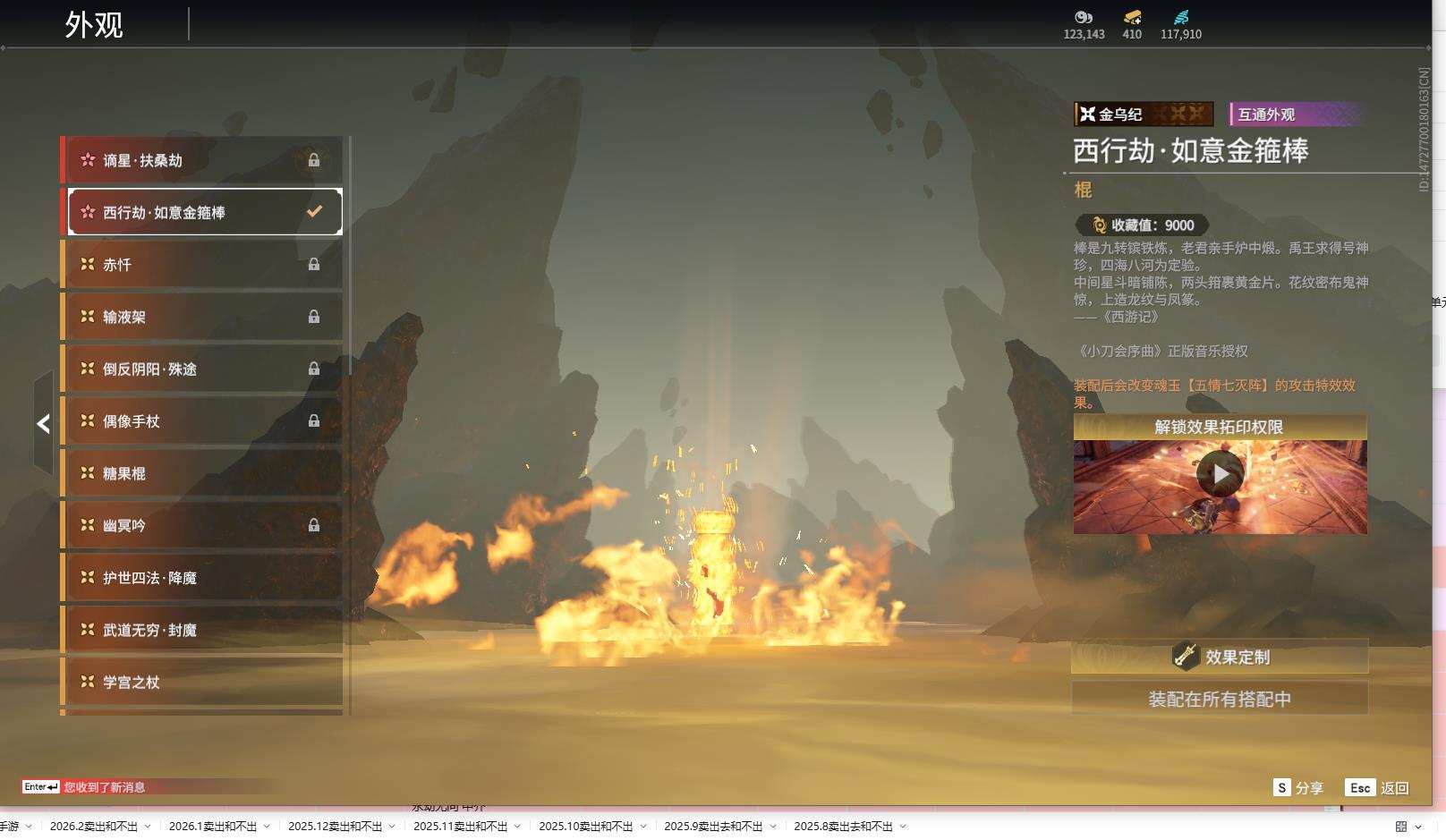The image size is (1446, 840).
Task: Switch to the 2025.10卖出和不出 sheet tab
Action: click(585, 827)
